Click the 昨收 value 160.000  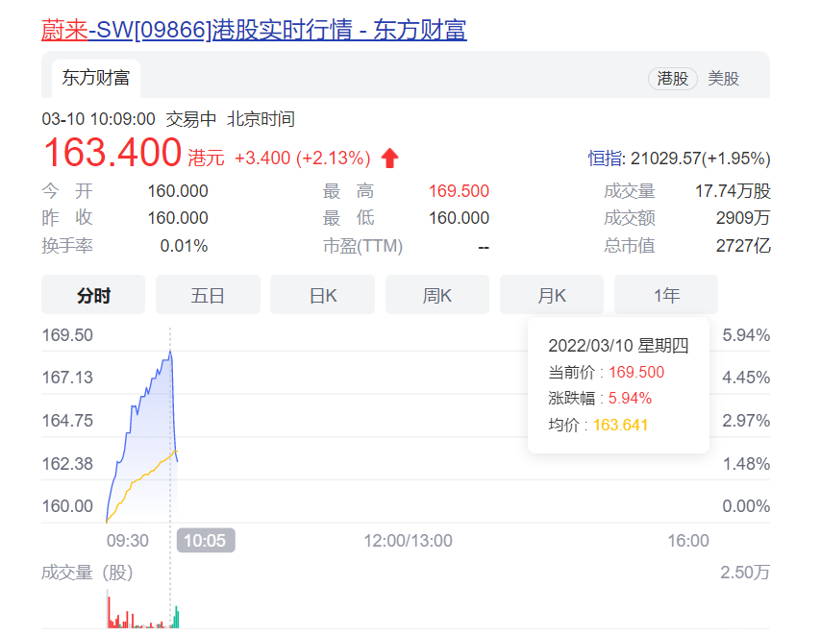(x=178, y=218)
